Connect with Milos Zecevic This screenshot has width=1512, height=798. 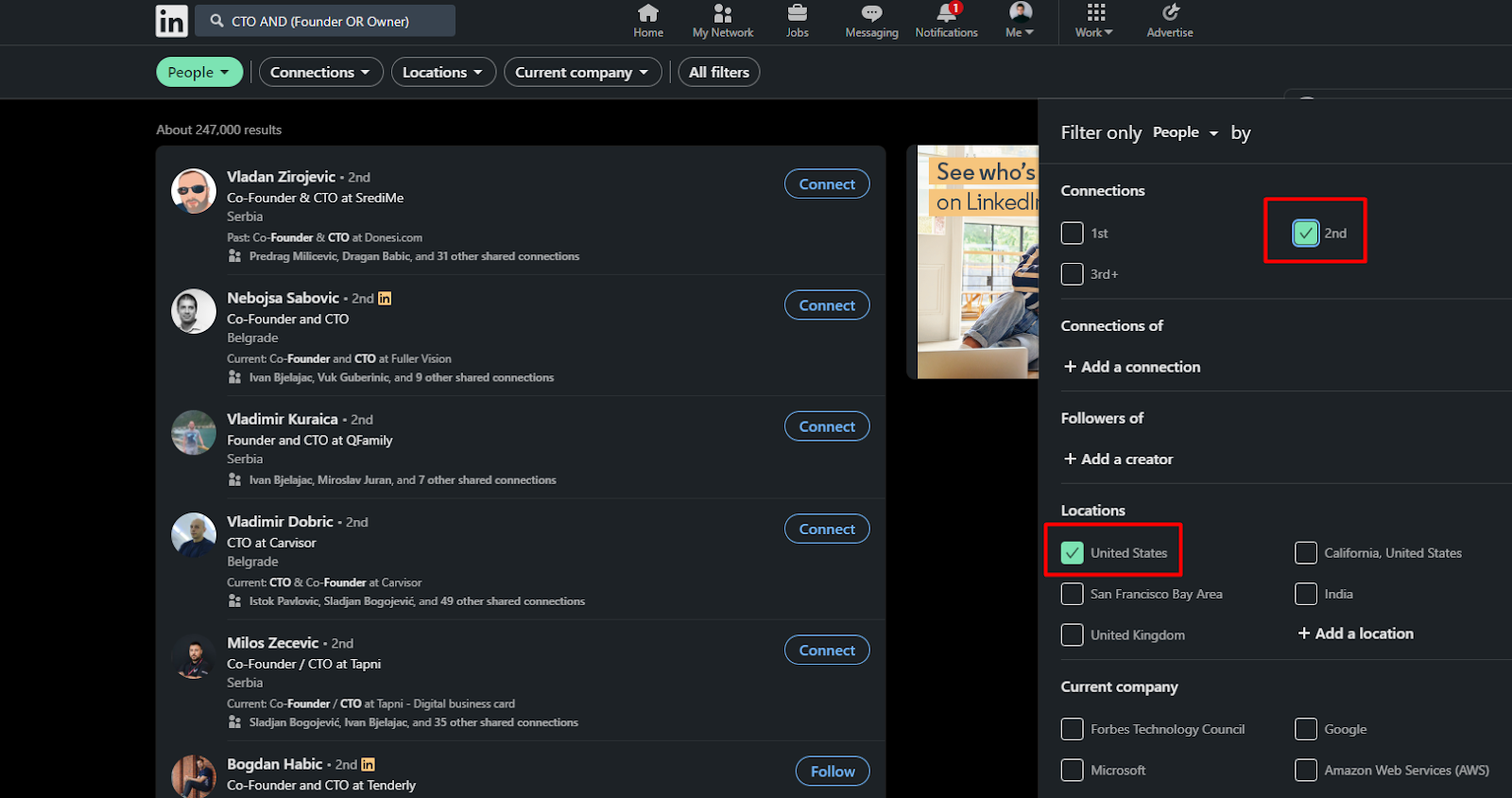coord(827,651)
